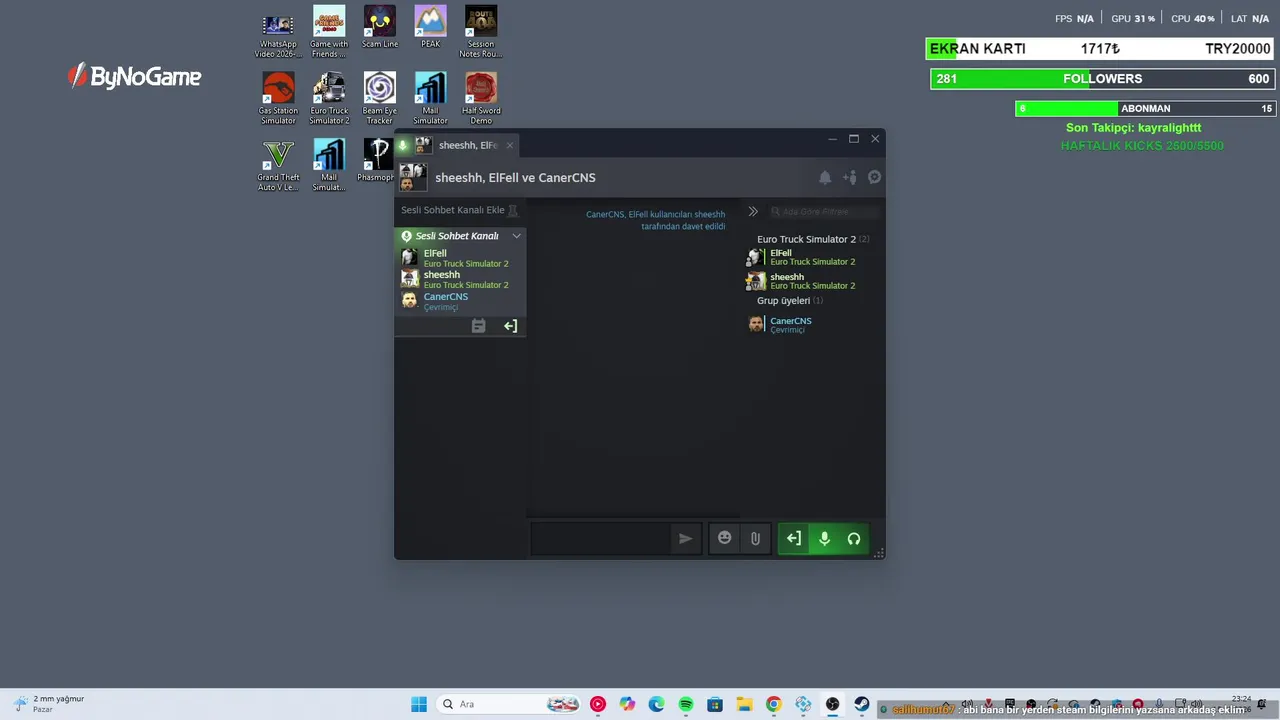Focus the chat message input box
Screen dimensions: 1280x720
[601, 538]
